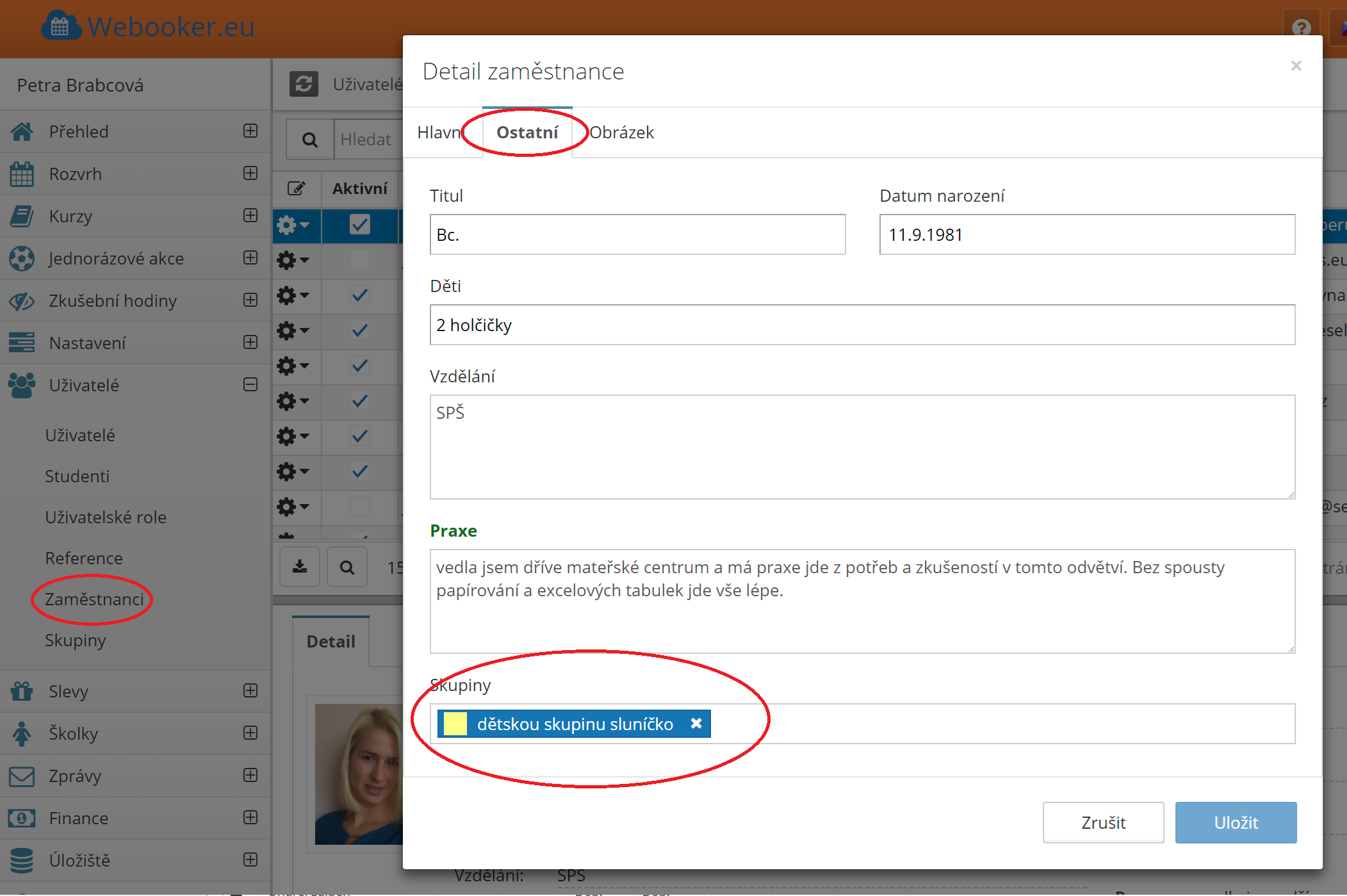Click the Slevy gift icon
Viewport: 1347px width, 896px height.
click(22, 691)
